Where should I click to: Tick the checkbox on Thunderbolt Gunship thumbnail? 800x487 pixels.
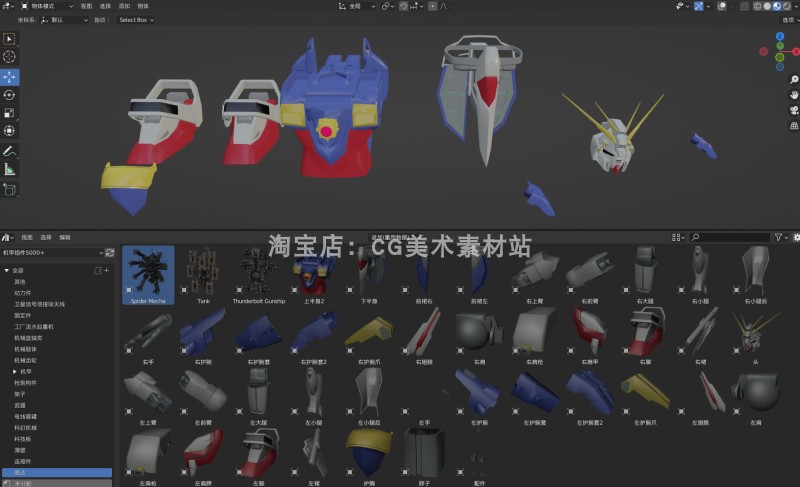pyautogui.click(x=239, y=290)
